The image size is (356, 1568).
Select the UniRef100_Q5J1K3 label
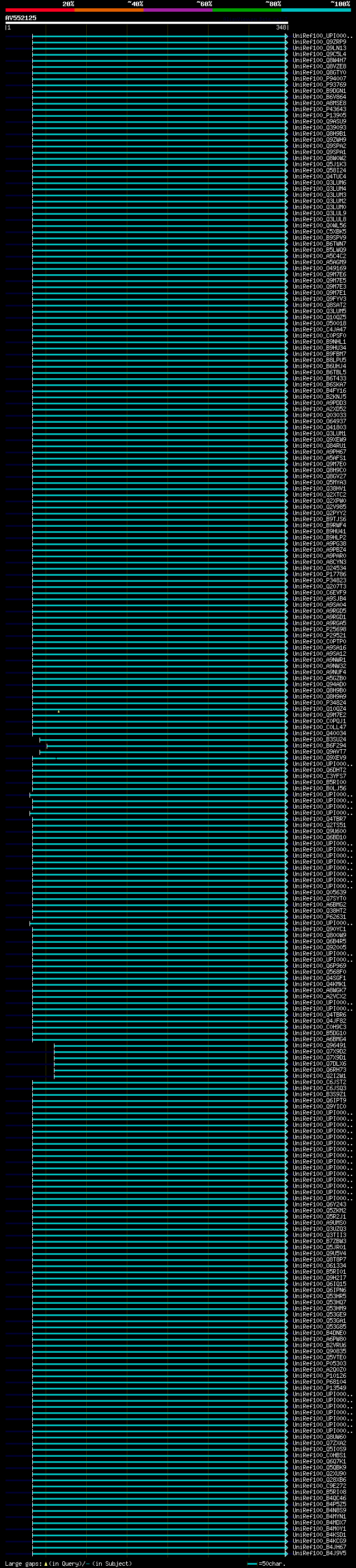click(x=319, y=164)
